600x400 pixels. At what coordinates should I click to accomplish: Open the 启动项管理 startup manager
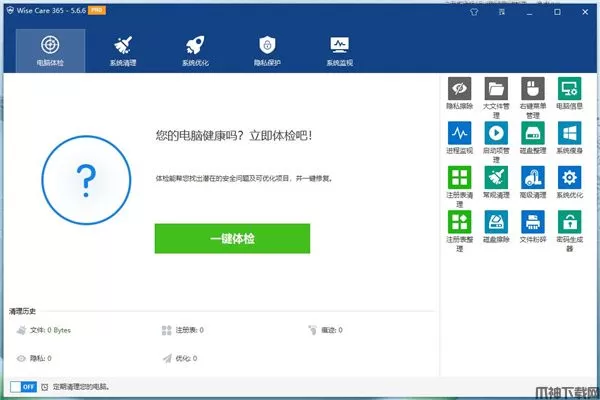(x=496, y=132)
